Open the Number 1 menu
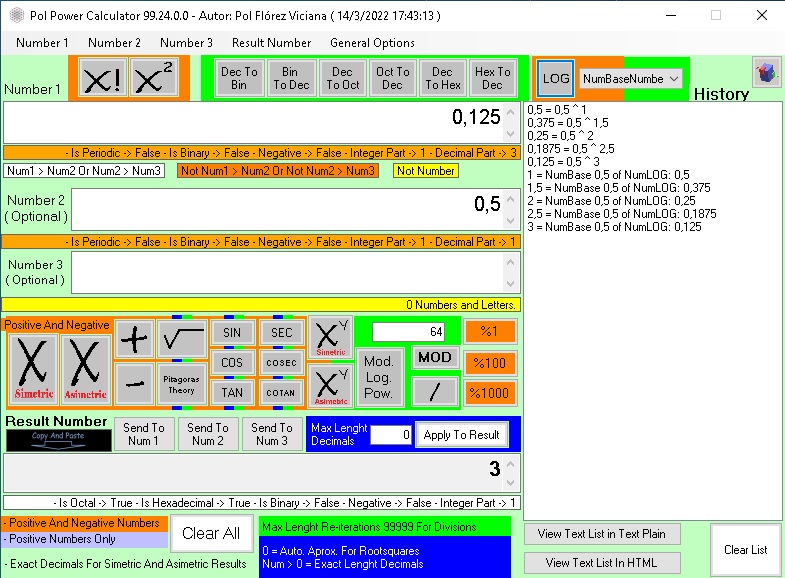 (42, 43)
